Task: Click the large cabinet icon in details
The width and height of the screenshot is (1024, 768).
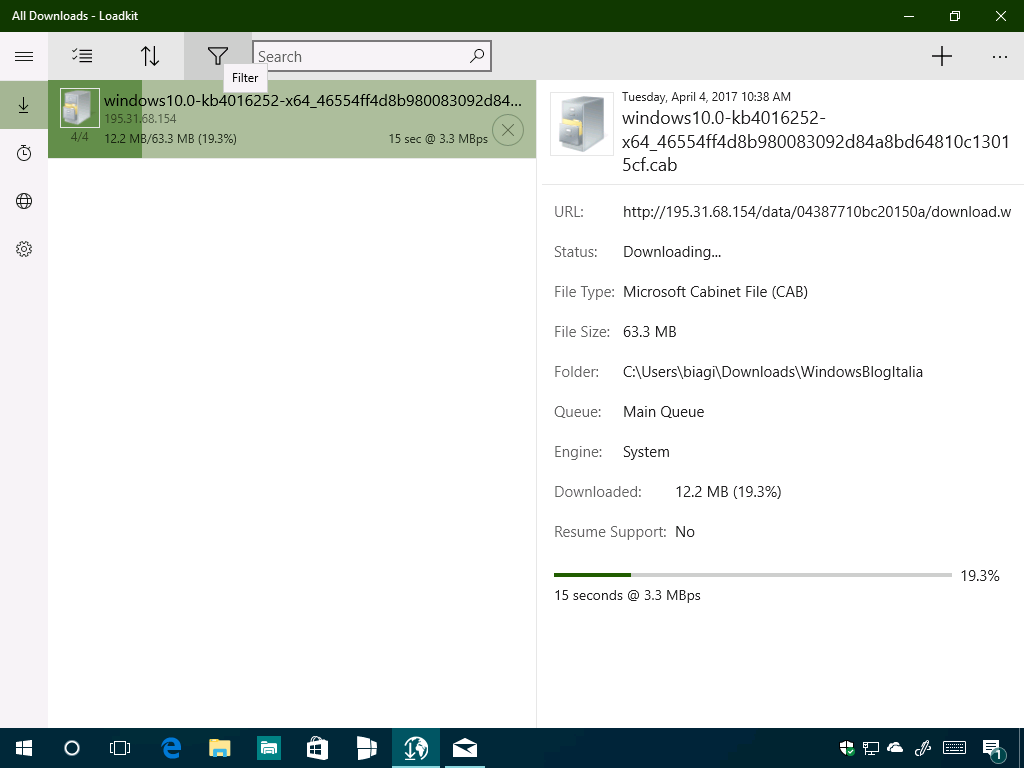Action: click(582, 124)
